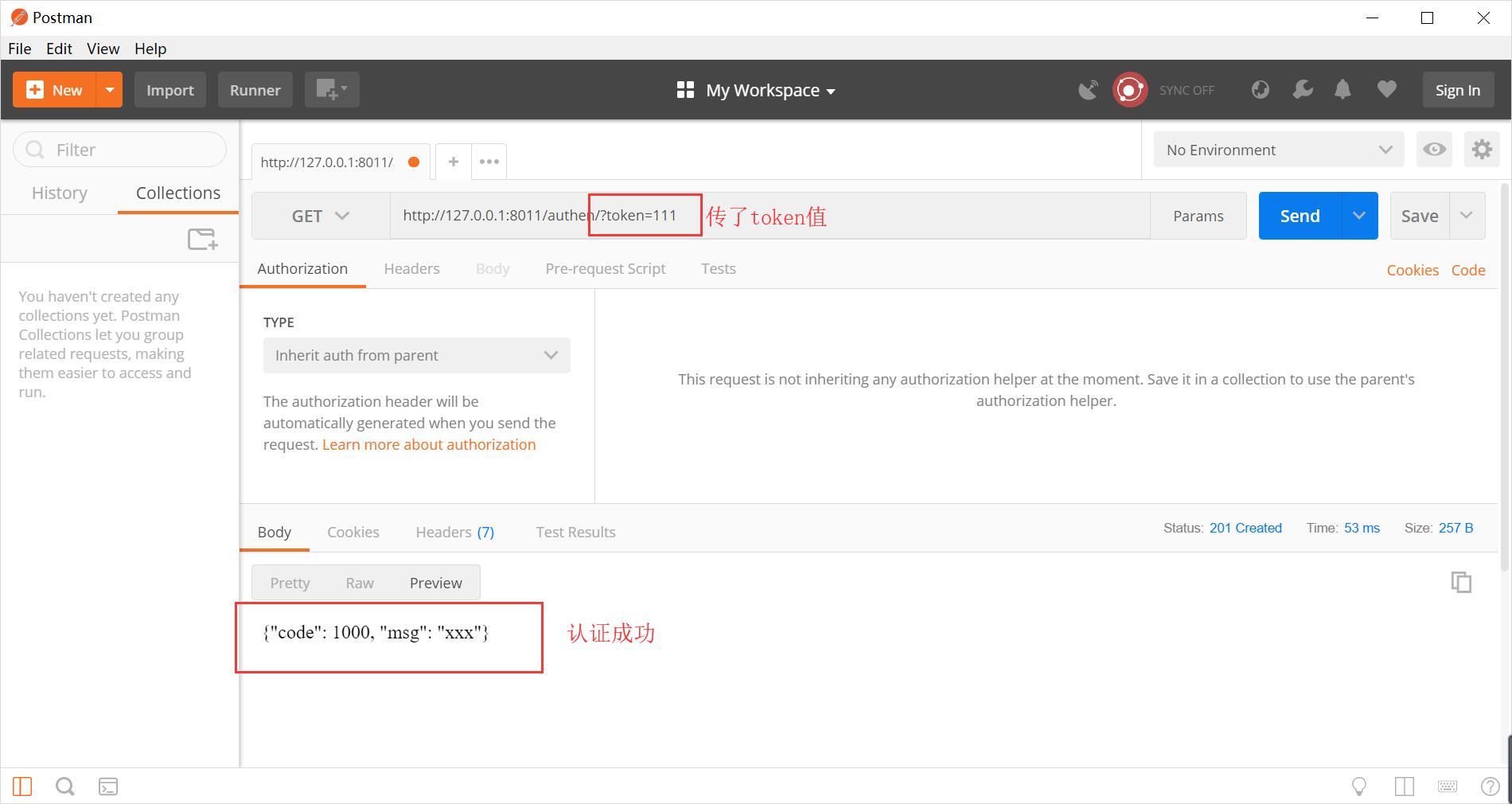
Task: Open the Find magnifier icon in status bar
Action: click(65, 786)
